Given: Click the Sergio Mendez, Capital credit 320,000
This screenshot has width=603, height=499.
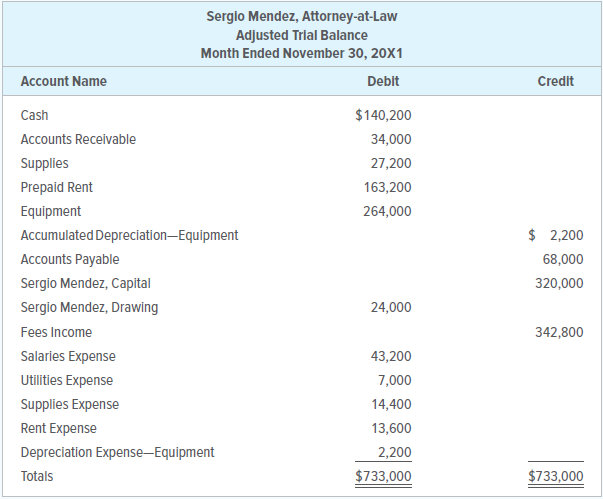Looking at the screenshot, I should click(559, 284).
